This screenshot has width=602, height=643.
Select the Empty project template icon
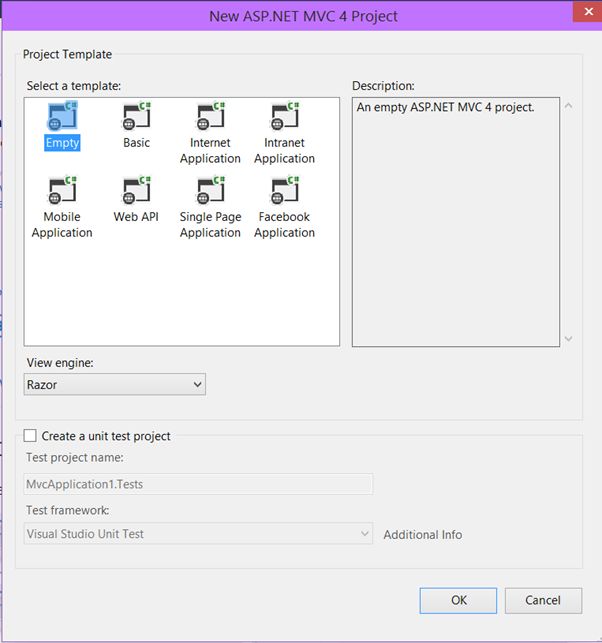pos(62,116)
